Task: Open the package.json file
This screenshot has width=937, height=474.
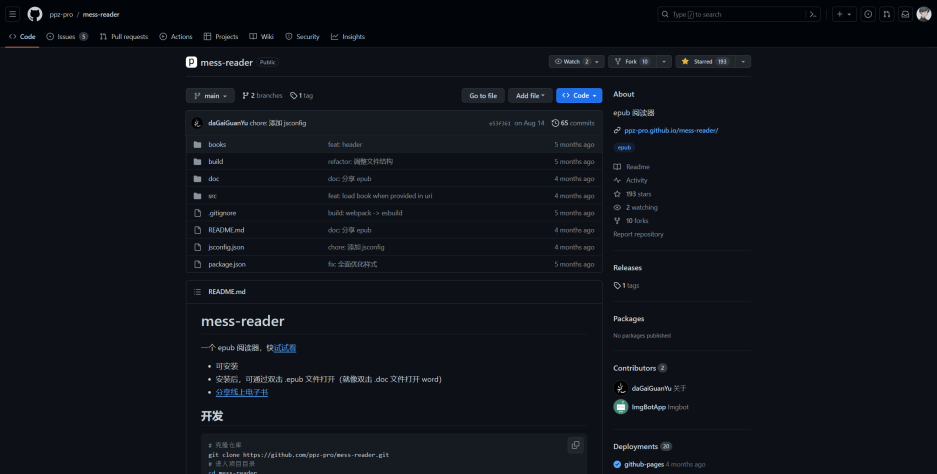Action: tap(227, 264)
